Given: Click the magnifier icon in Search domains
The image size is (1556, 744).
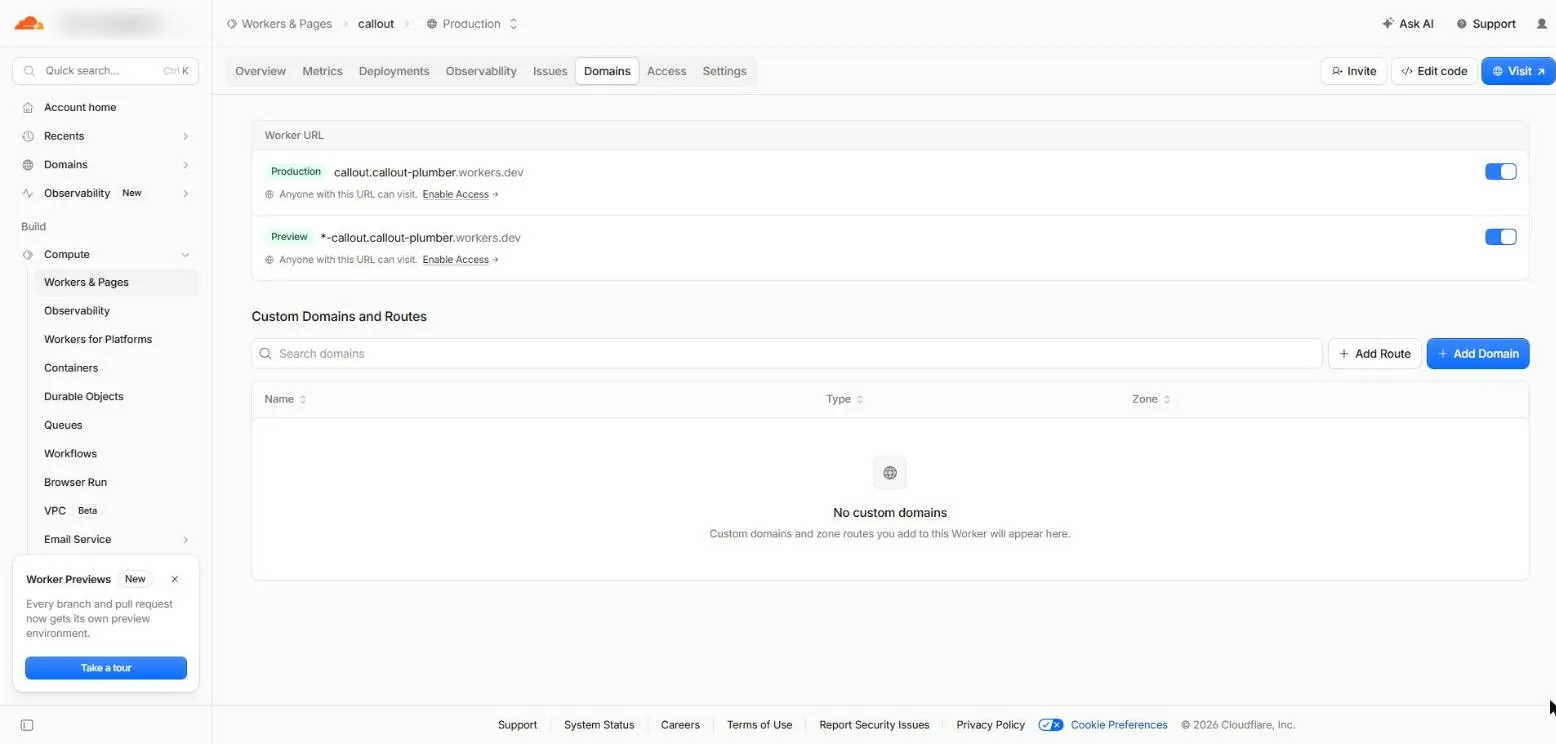Looking at the screenshot, I should click(265, 354).
